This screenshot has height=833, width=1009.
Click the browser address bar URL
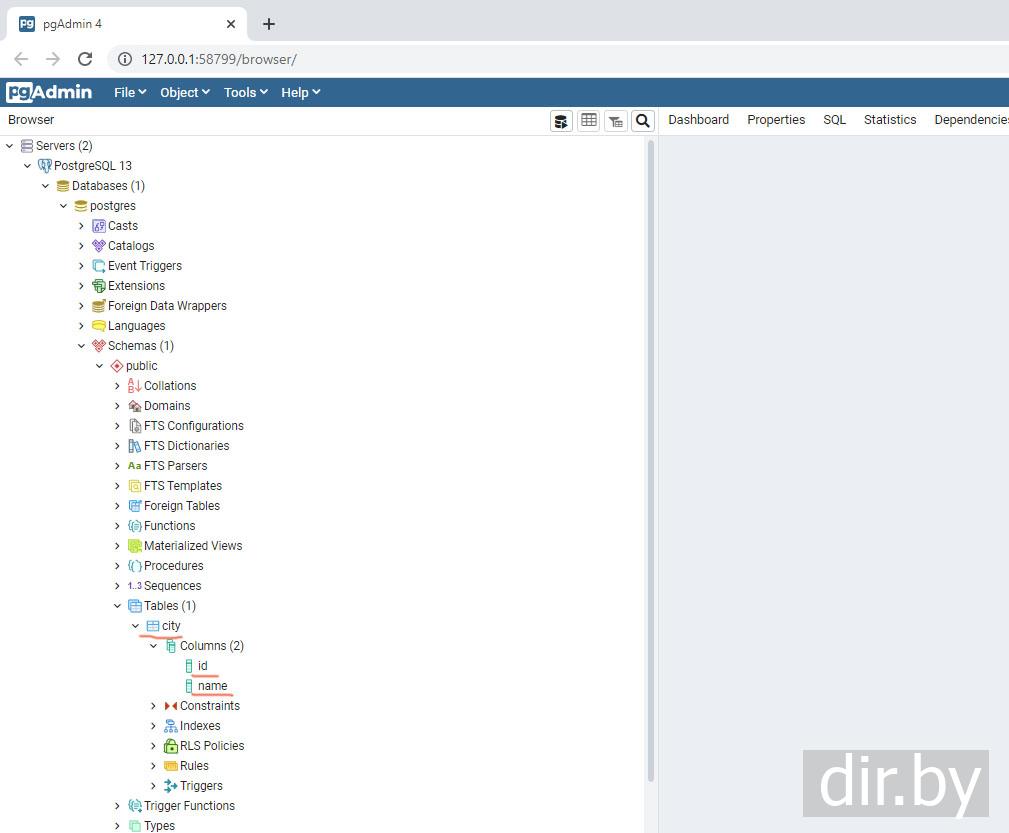coord(218,59)
